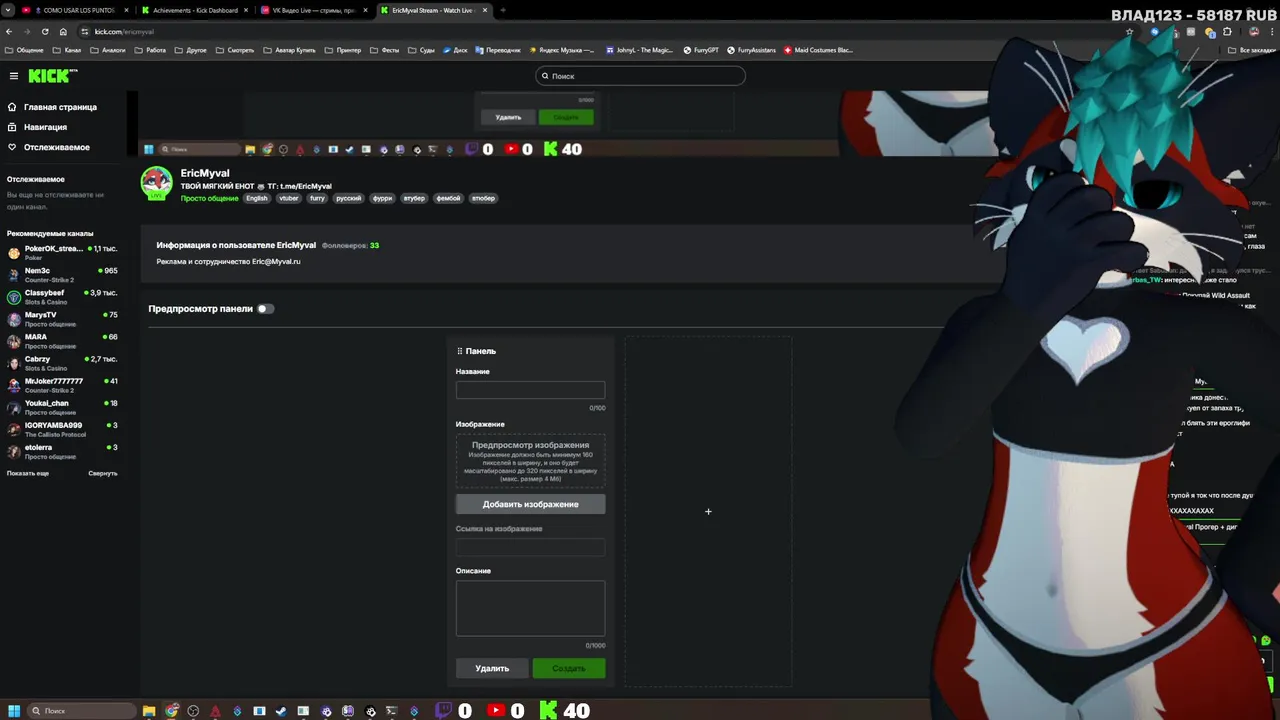Switch to Achievements - Kick Dashboard tab
Viewport: 1280px width, 720px height.
pos(193,10)
